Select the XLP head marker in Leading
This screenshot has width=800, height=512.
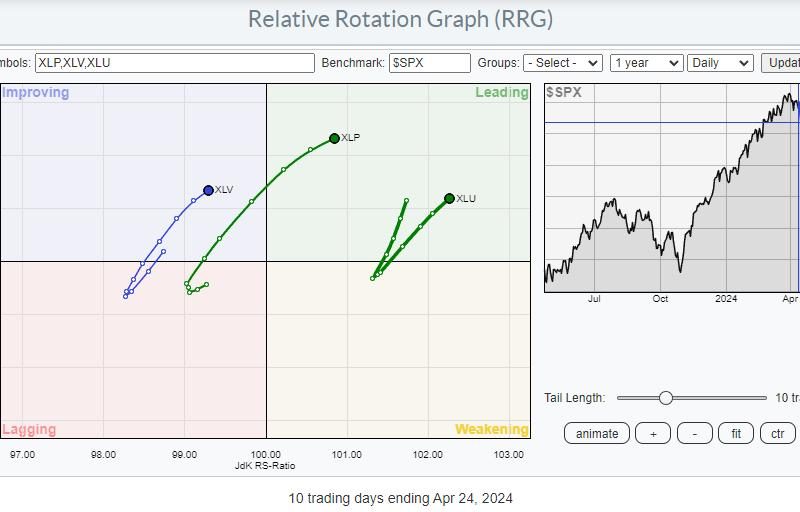[x=334, y=138]
